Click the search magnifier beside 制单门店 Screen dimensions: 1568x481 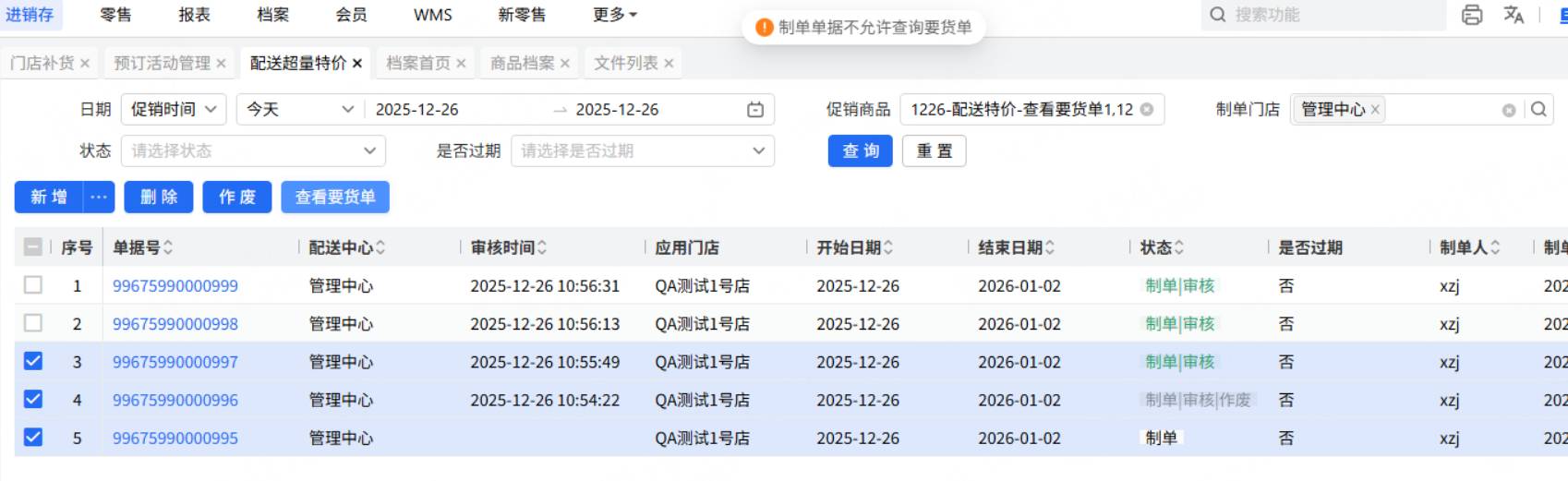tap(1538, 110)
